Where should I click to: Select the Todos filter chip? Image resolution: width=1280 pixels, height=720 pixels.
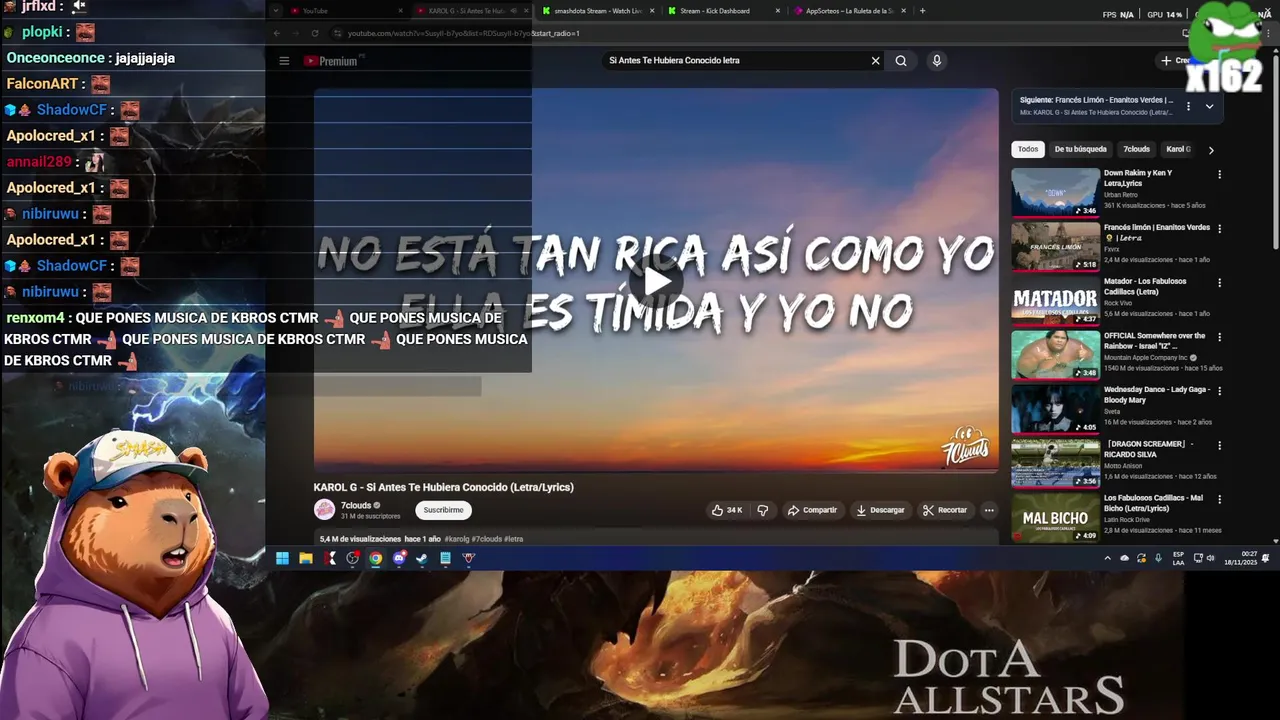1028,149
